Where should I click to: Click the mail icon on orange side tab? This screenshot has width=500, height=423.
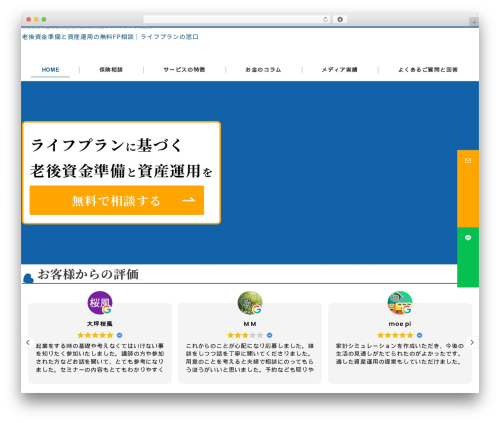468,161
